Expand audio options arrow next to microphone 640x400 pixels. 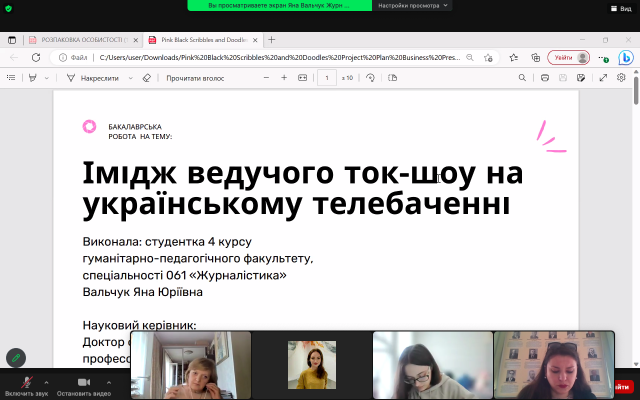click(45, 379)
